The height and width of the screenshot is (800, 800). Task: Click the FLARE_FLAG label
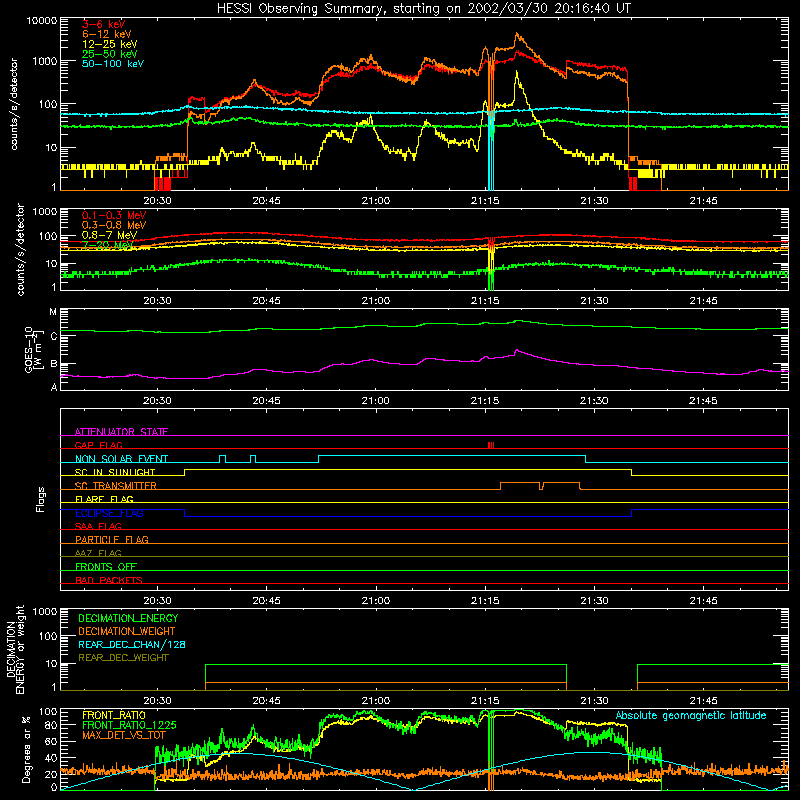(x=104, y=499)
